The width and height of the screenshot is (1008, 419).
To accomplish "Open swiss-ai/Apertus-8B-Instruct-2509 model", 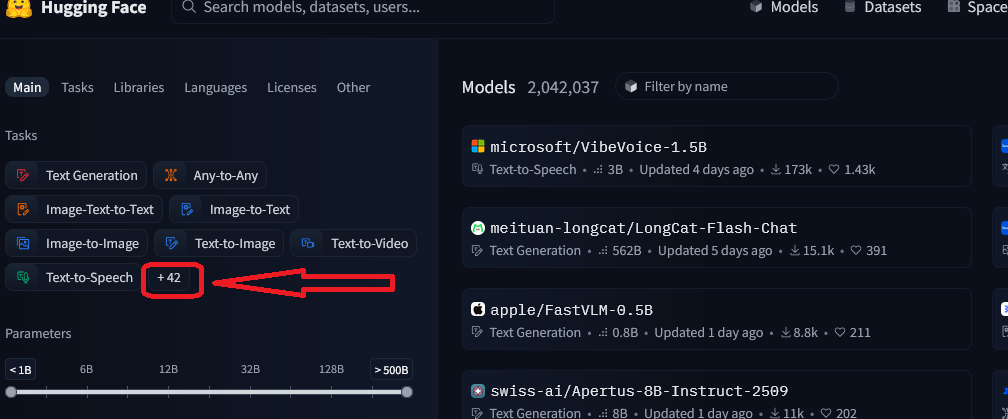I will (639, 391).
